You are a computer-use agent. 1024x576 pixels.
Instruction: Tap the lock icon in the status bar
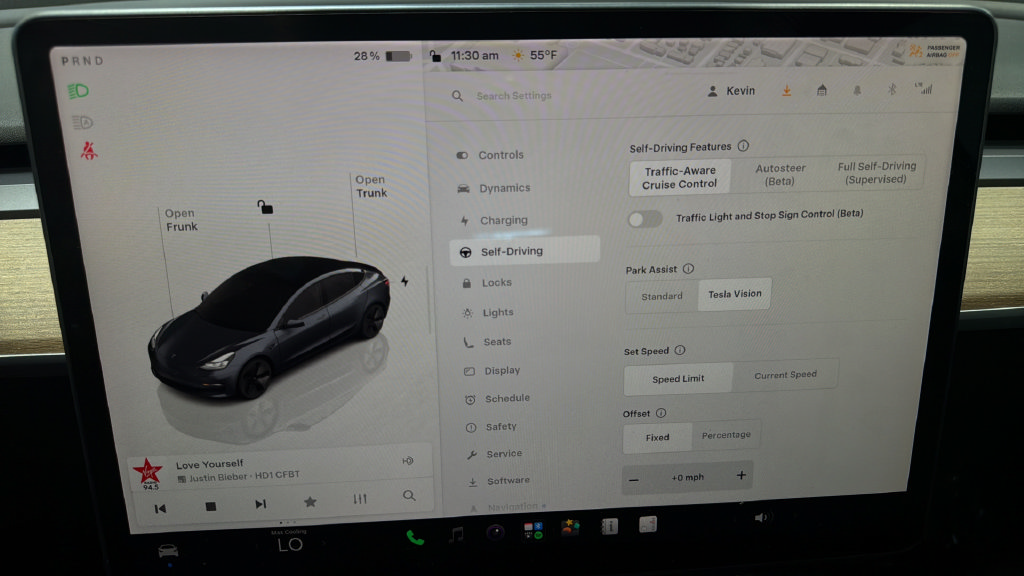(x=435, y=56)
